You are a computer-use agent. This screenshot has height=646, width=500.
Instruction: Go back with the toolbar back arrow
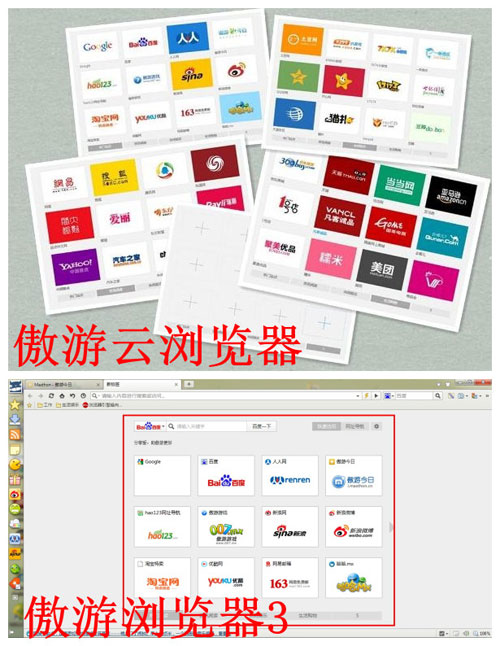coord(30,396)
